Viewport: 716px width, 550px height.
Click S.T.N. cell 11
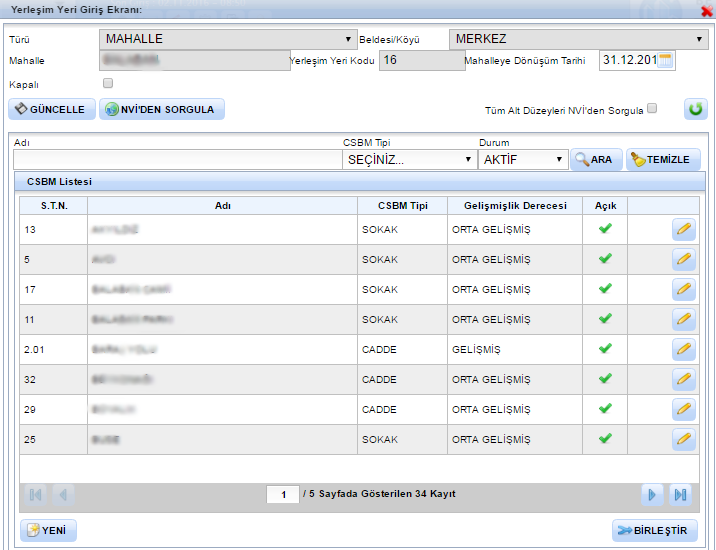tap(54, 320)
